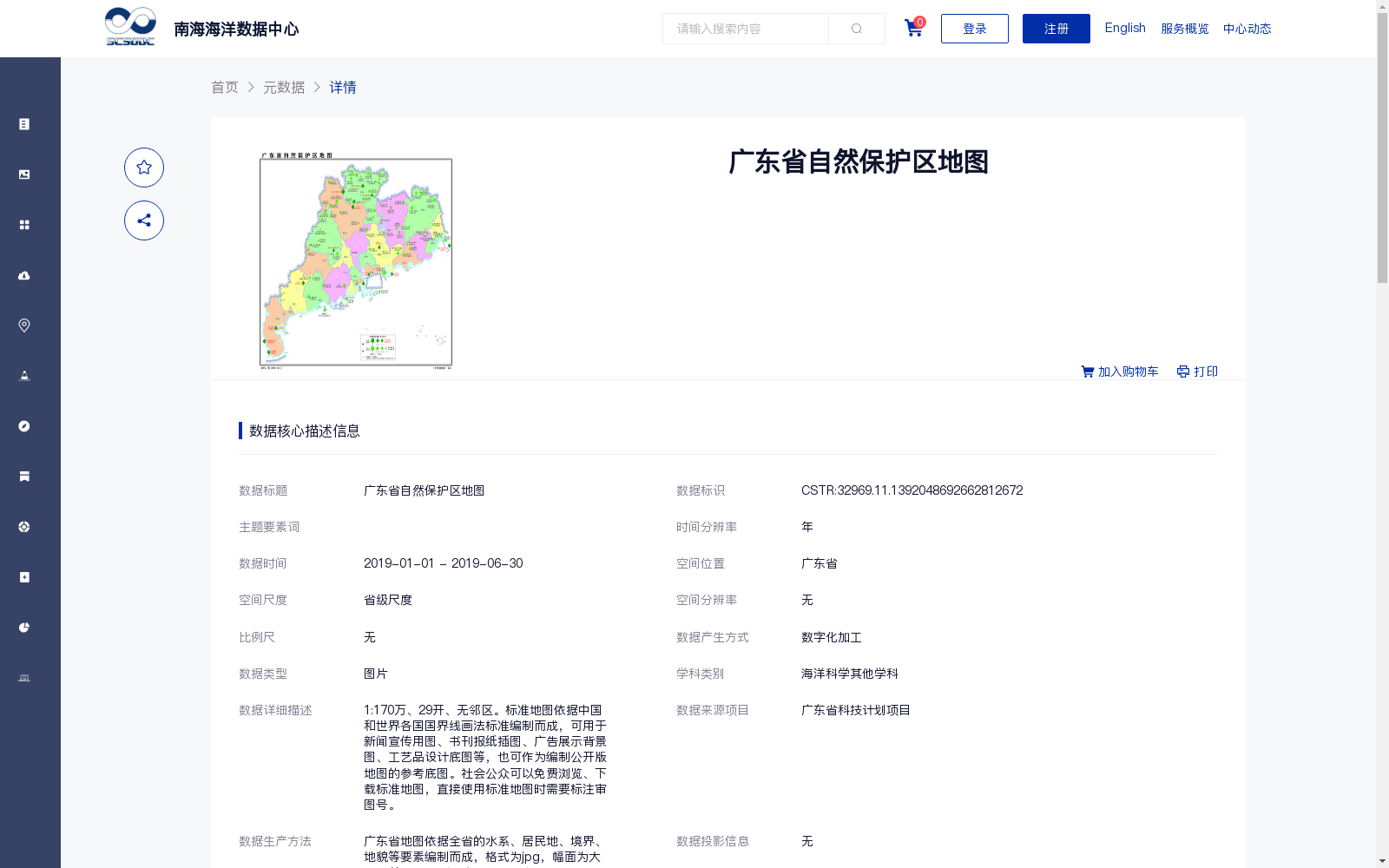Open the map pin location sidebar icon
1389x868 pixels.
click(24, 325)
